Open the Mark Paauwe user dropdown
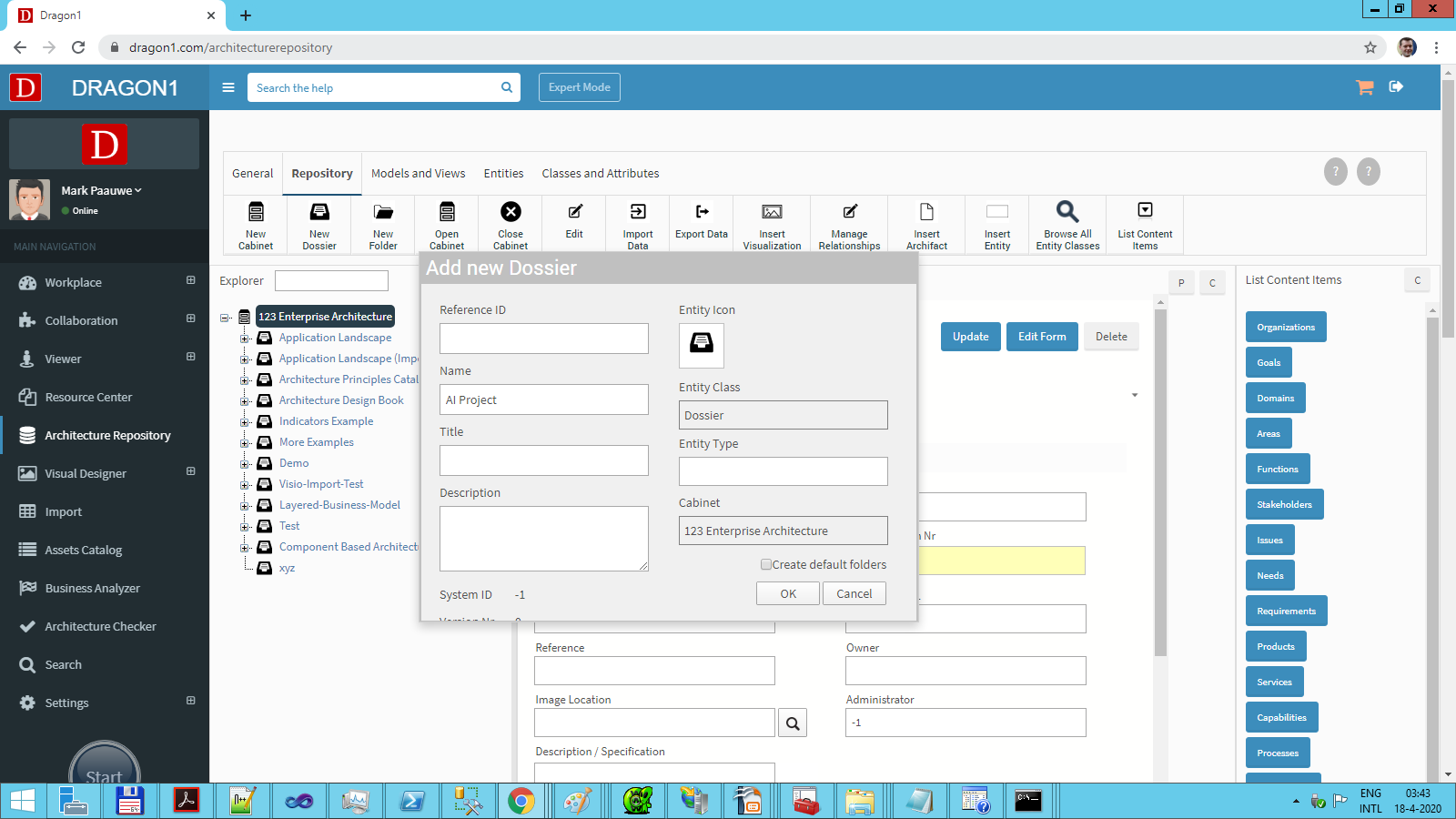Viewport: 1456px width, 819px height. coord(101,190)
